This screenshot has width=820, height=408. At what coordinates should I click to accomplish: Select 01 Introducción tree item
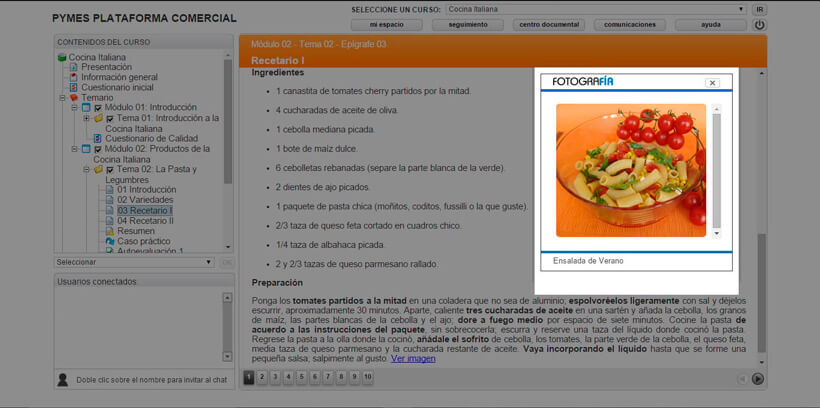click(146, 190)
